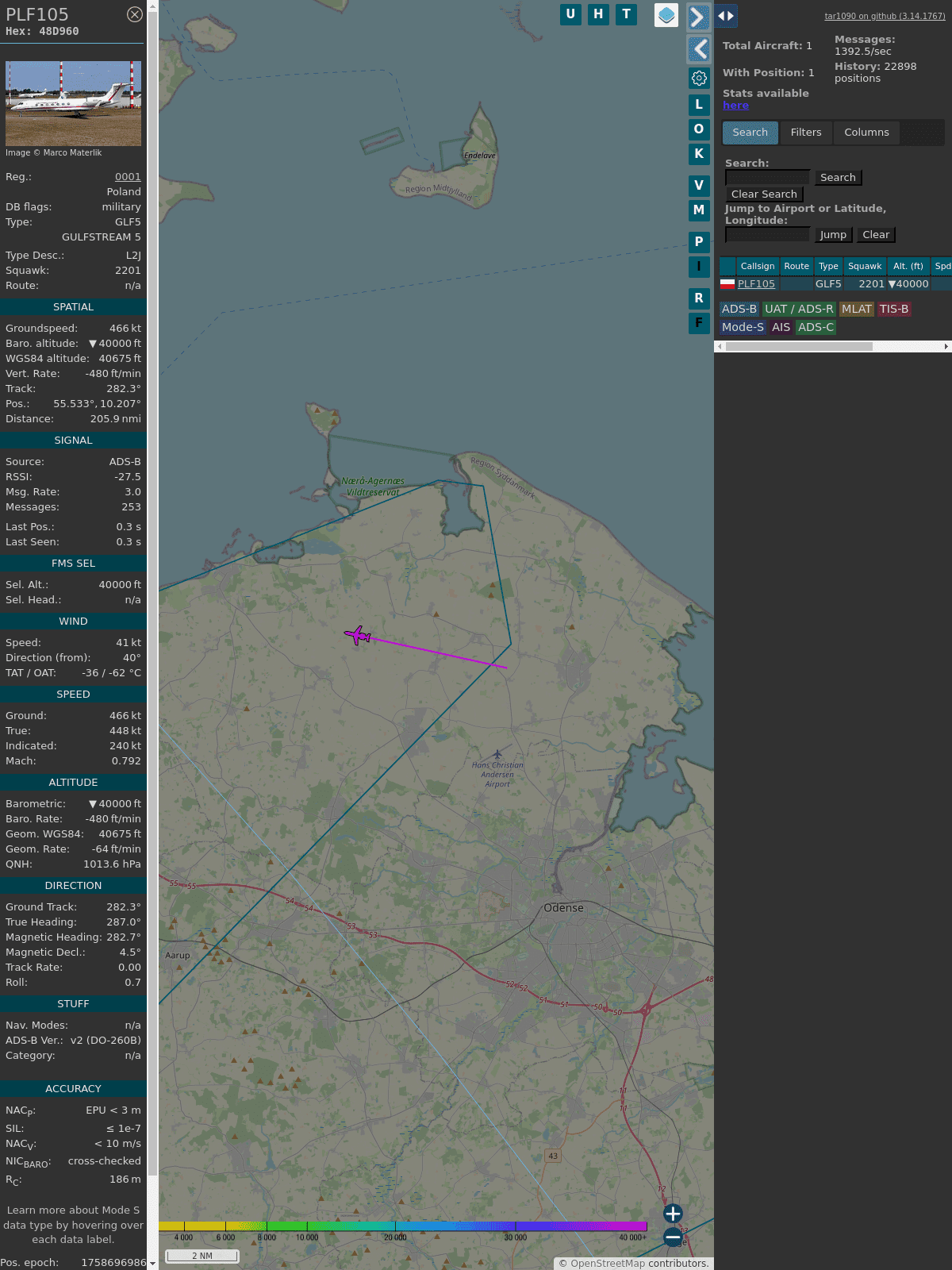
Task: Click the R map button
Action: [699, 298]
